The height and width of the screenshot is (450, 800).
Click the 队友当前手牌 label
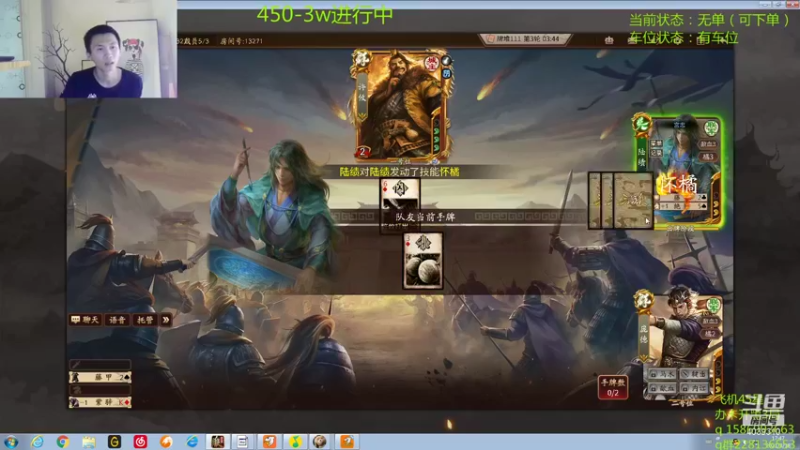(425, 217)
